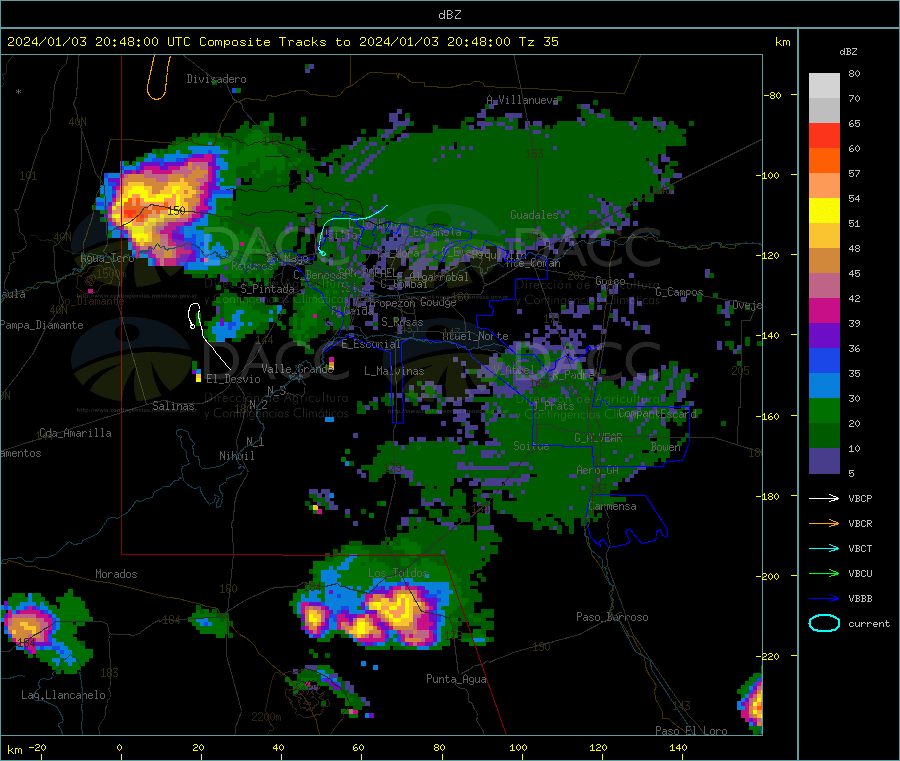Click the 'Lag.Llancanelo' map label
900x761 pixels.
click(x=63, y=695)
